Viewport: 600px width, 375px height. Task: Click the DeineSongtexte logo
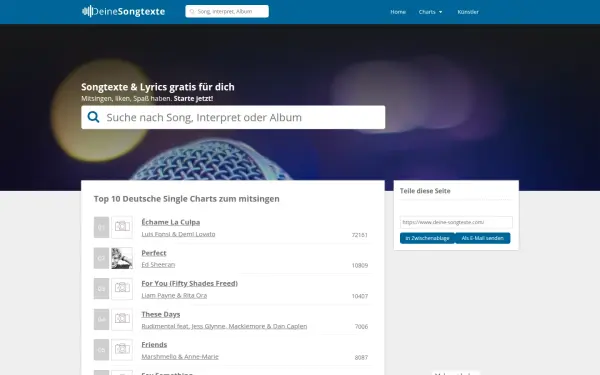[x=123, y=11]
